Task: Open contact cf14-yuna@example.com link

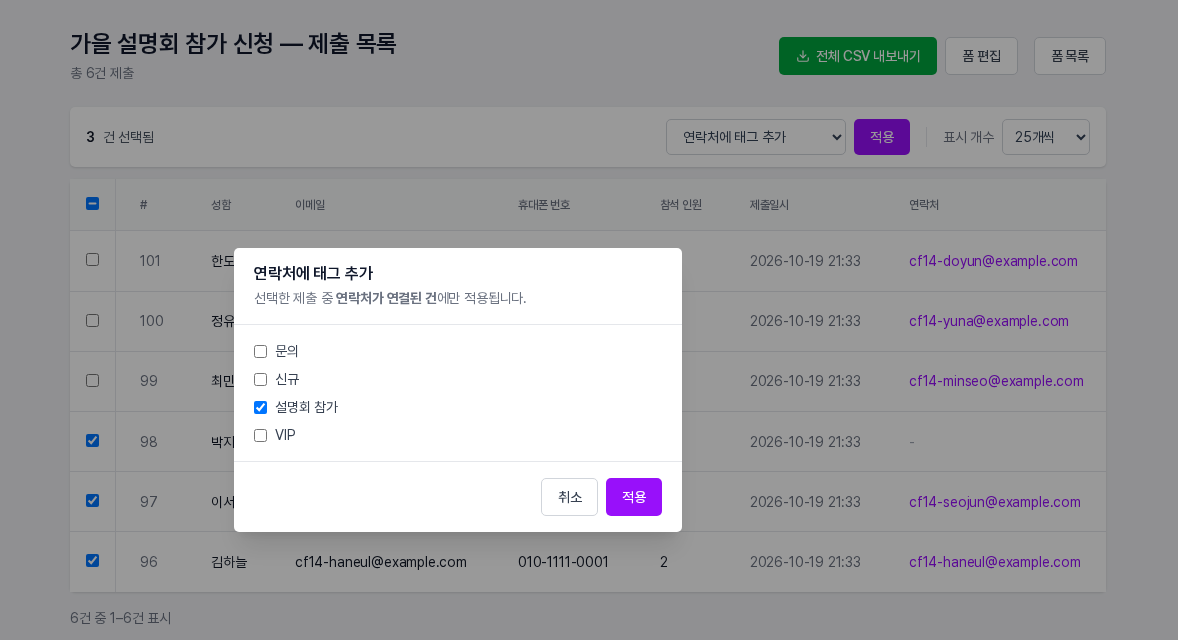Action: point(989,321)
